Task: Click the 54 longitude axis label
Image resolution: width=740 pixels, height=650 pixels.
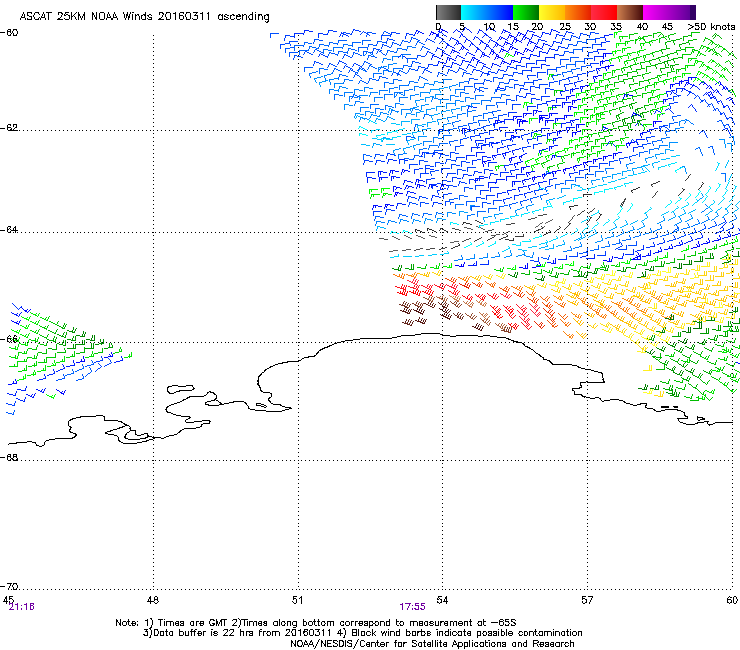Action: point(442,600)
